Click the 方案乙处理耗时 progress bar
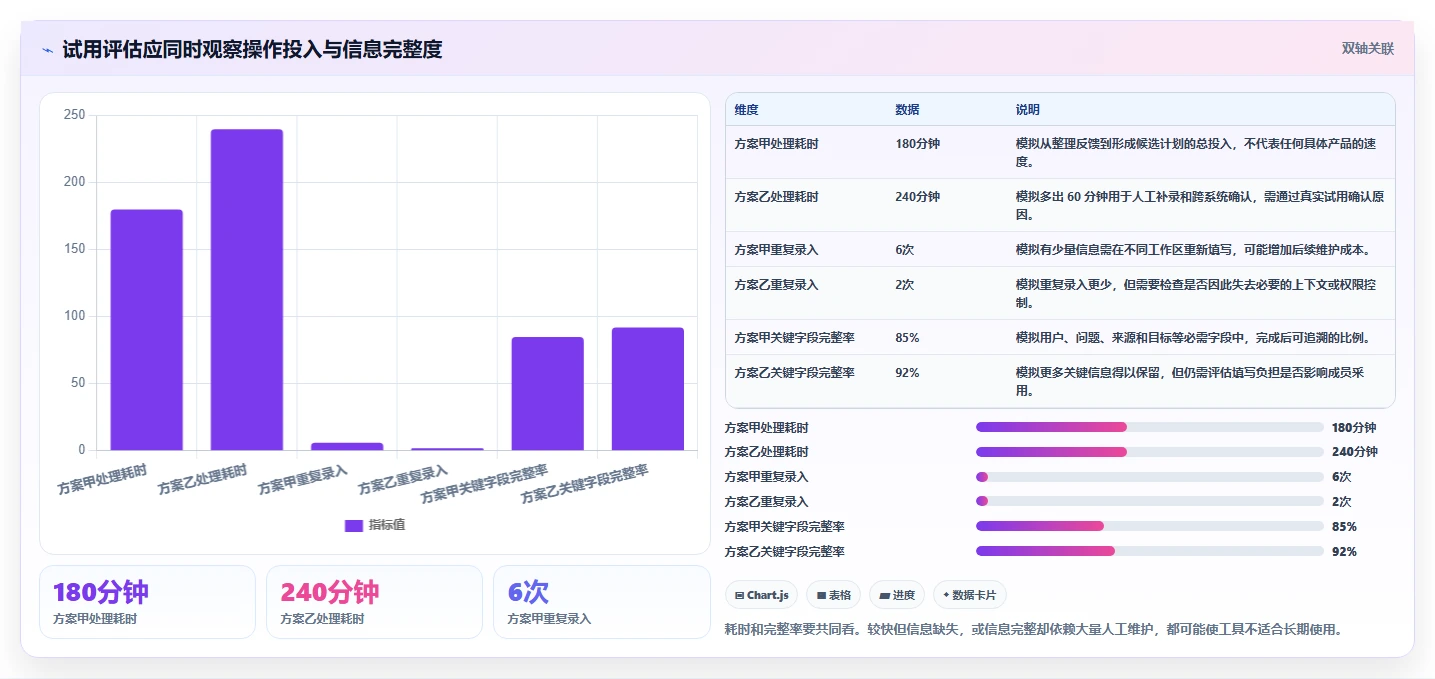The height and width of the screenshot is (679, 1435). coord(1150,452)
